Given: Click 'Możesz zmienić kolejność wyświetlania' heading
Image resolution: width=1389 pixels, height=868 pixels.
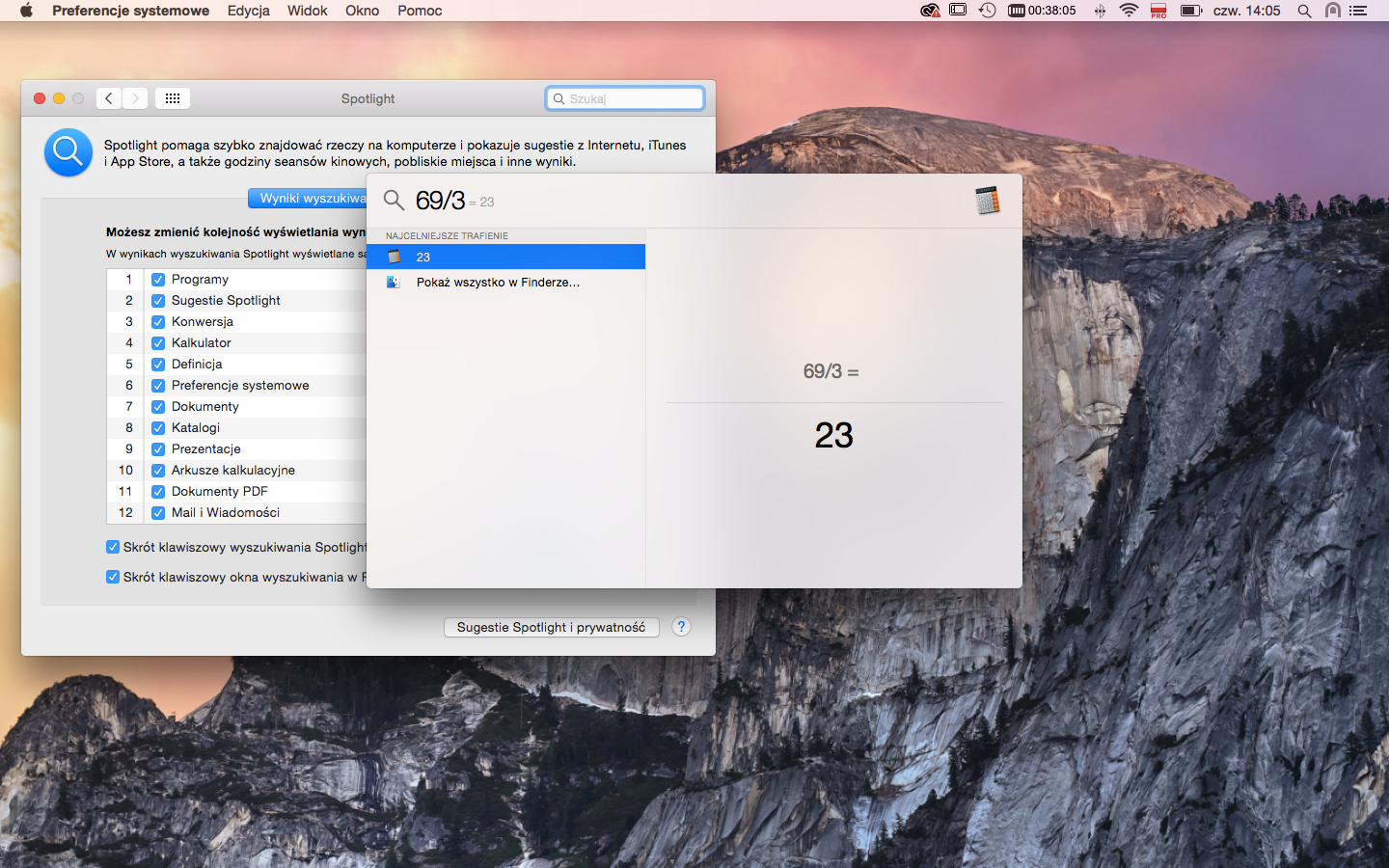Looking at the screenshot, I should coord(236,231).
